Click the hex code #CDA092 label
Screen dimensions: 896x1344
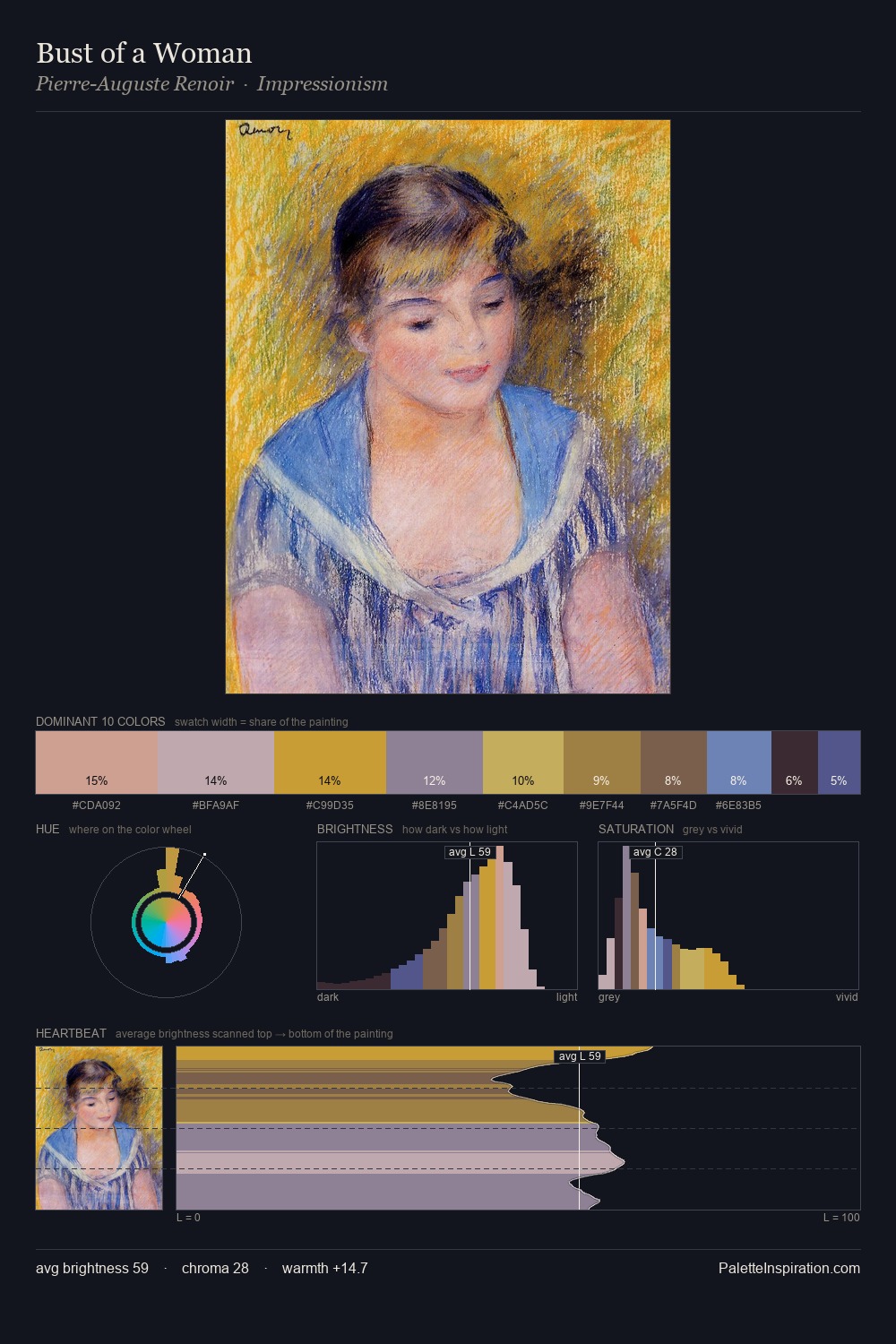(97, 806)
